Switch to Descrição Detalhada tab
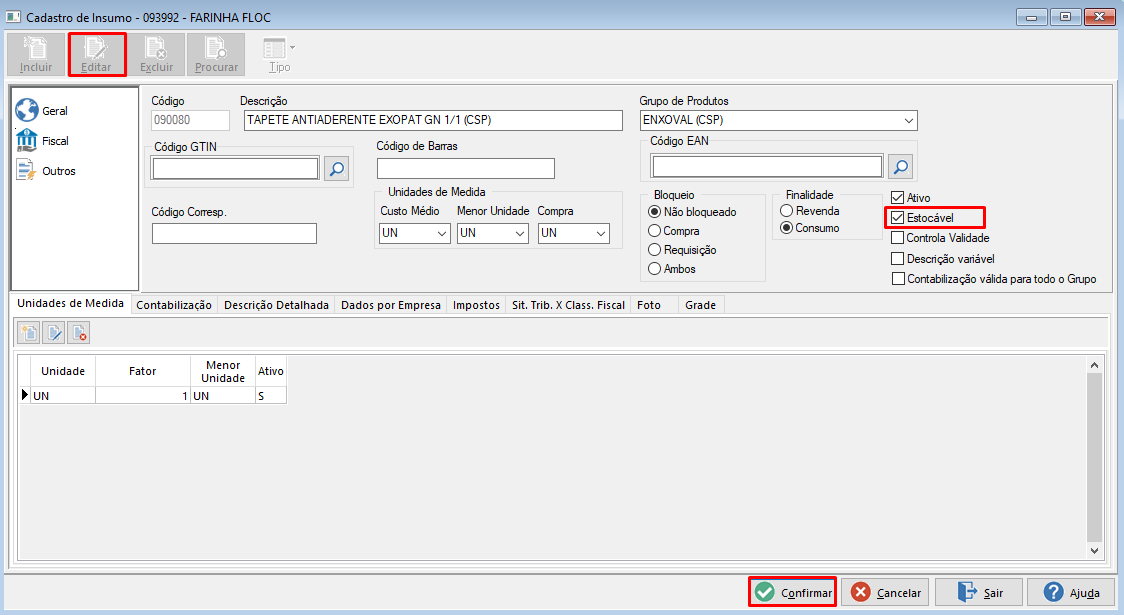This screenshot has width=1124, height=615. coord(276,305)
